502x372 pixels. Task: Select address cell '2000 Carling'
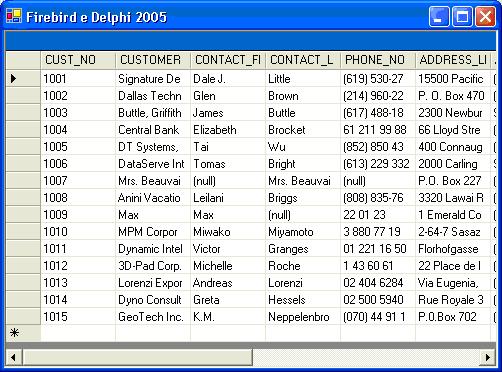pyautogui.click(x=453, y=164)
